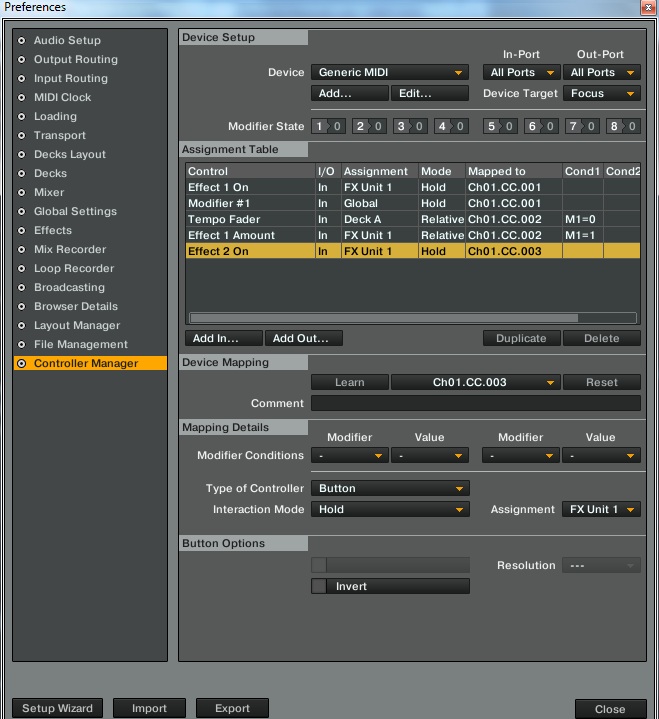
Task: Duplicate the selected assignment
Action: pos(521,338)
